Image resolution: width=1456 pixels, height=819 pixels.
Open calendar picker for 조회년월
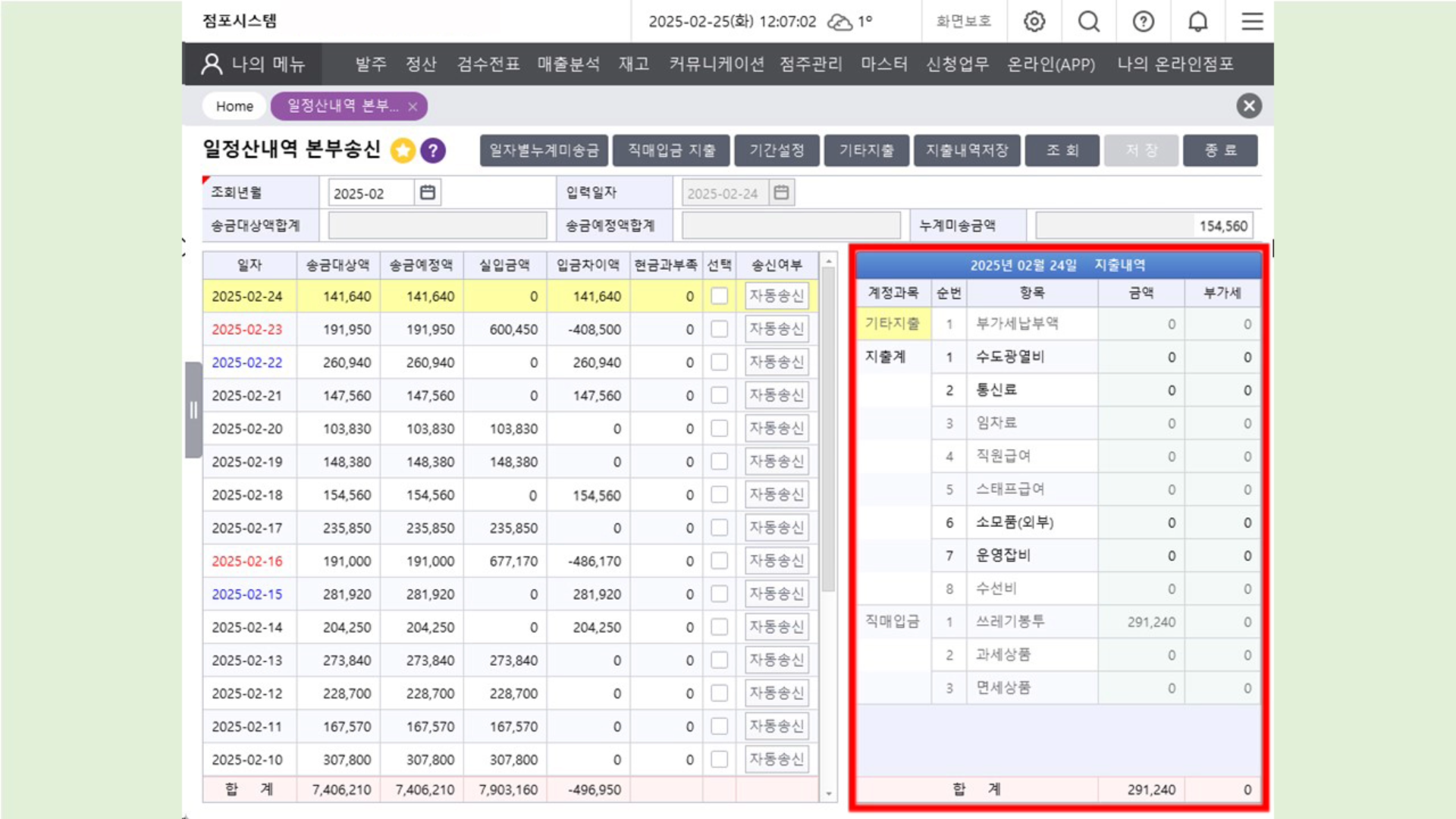pyautogui.click(x=428, y=193)
